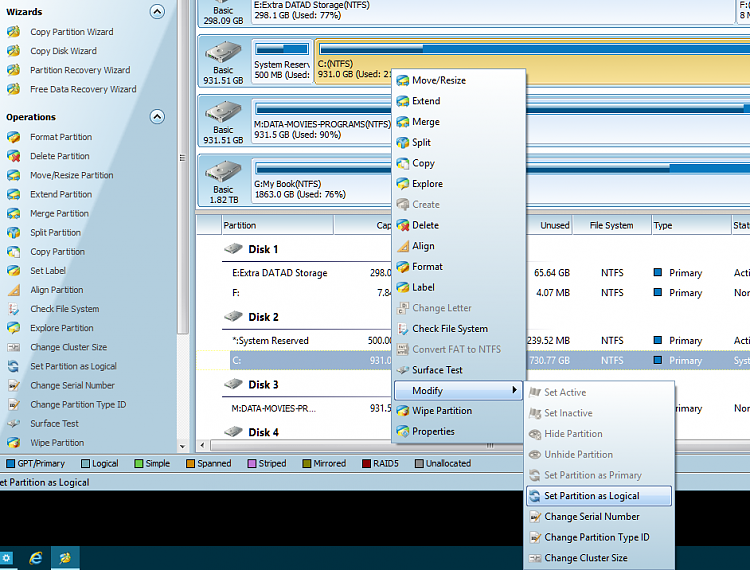
Task: Choose Set Partition as Logical in submenu
Action: (599, 496)
